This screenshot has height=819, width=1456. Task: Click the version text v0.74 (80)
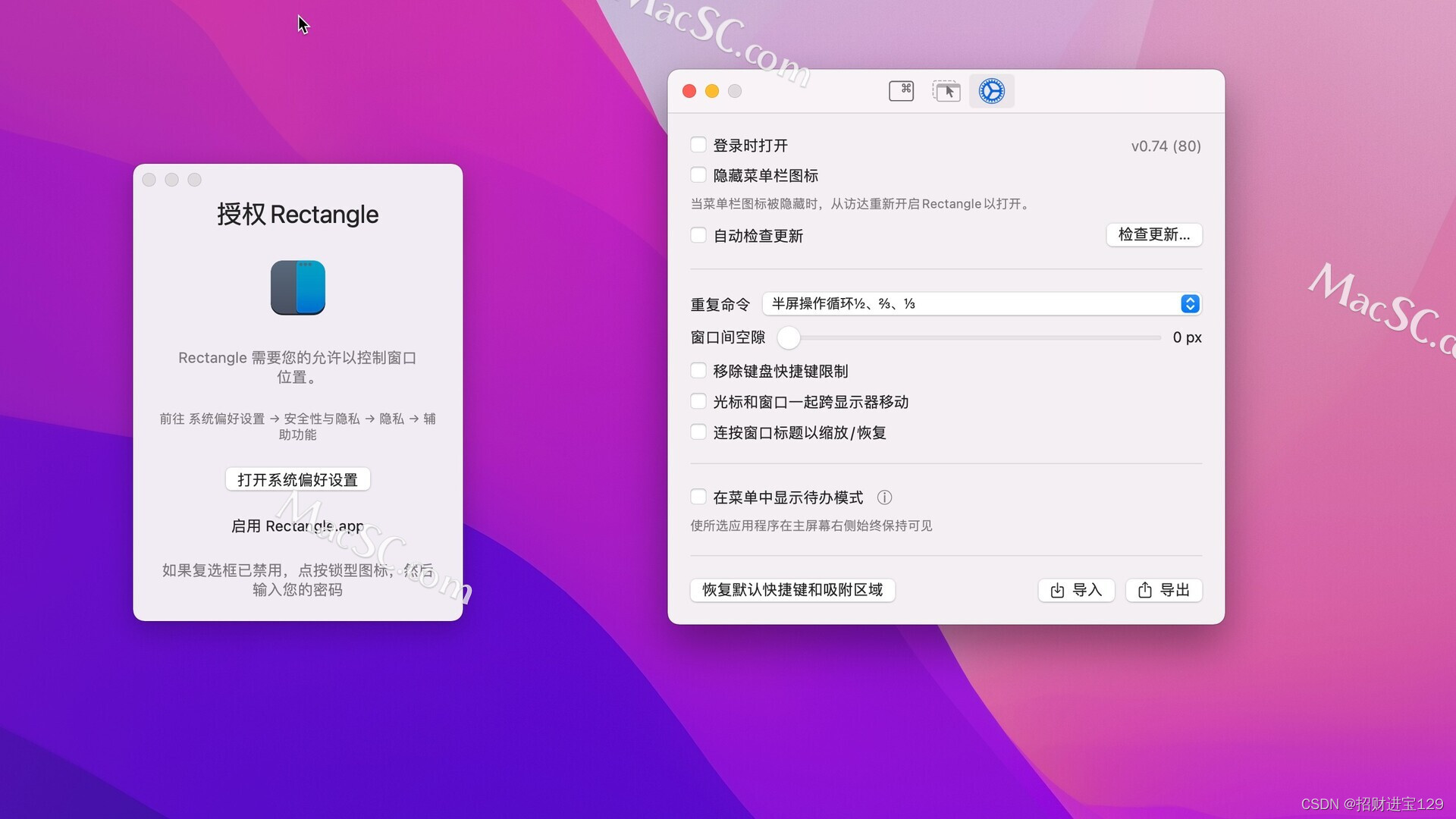1166,146
